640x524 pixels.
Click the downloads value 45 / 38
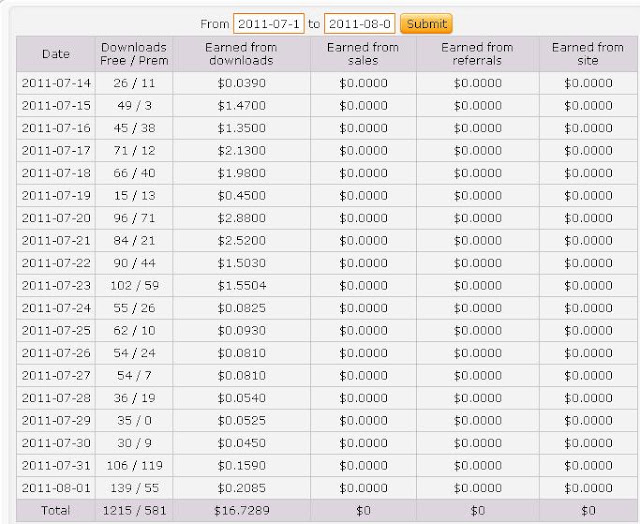coord(134,128)
